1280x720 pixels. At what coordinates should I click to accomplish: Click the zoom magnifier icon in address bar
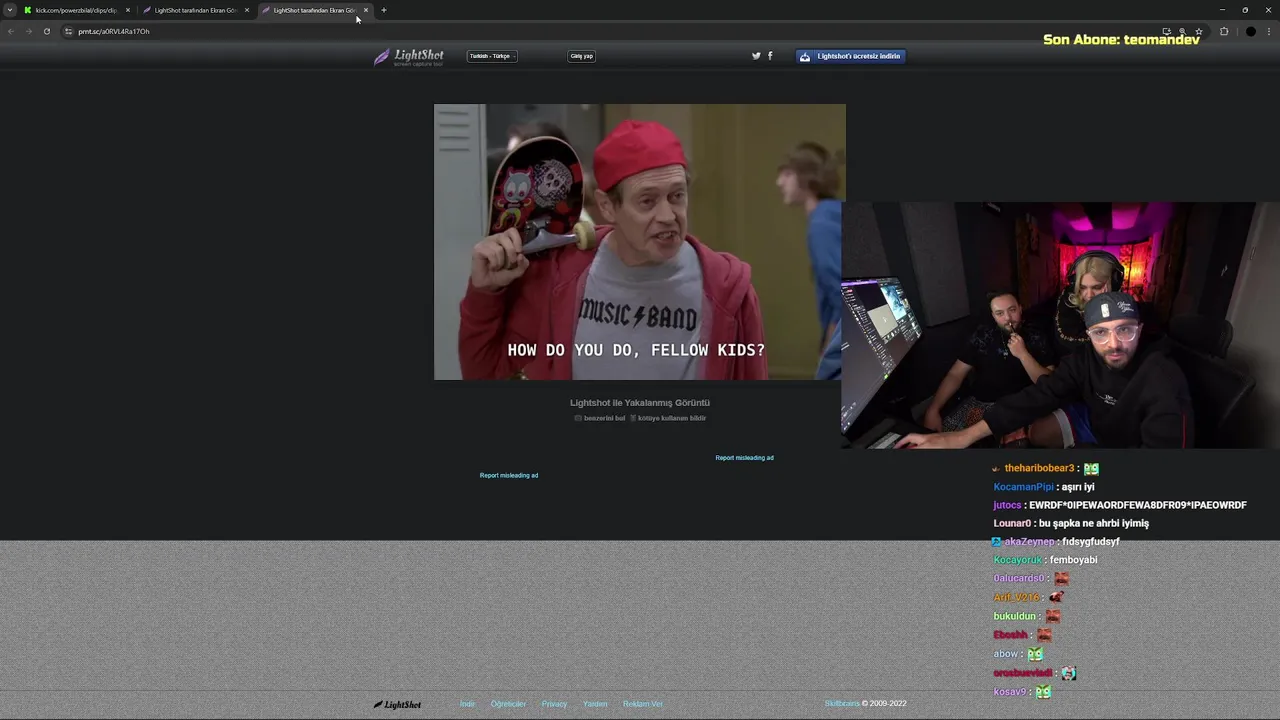[x=1182, y=31]
